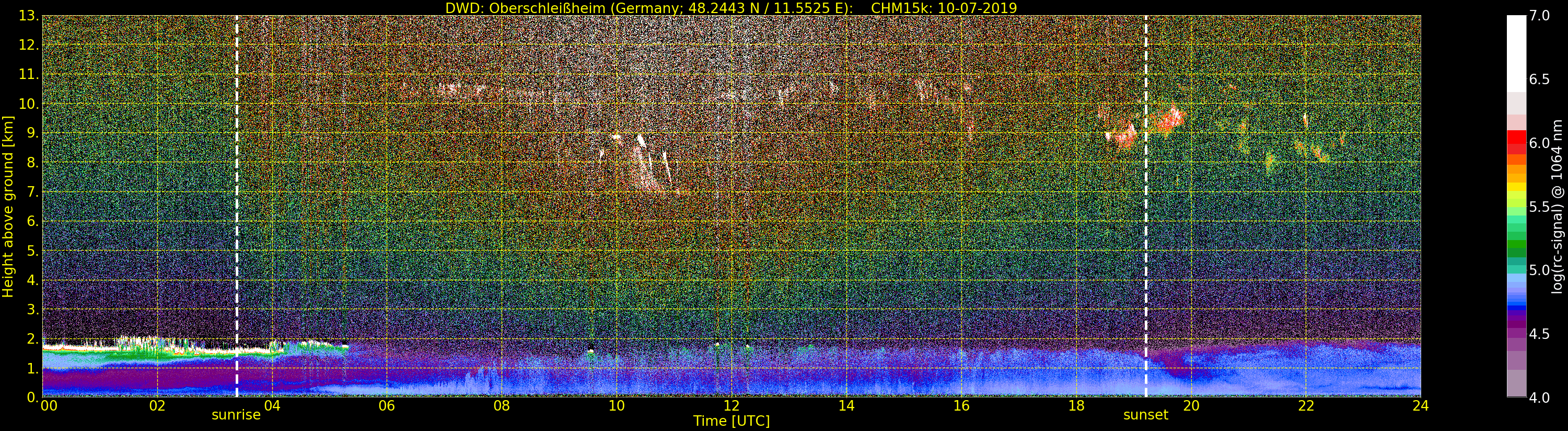Screen dimensions: 1568x431
Task: Click the height tick label '12.'
Action: pos(28,45)
